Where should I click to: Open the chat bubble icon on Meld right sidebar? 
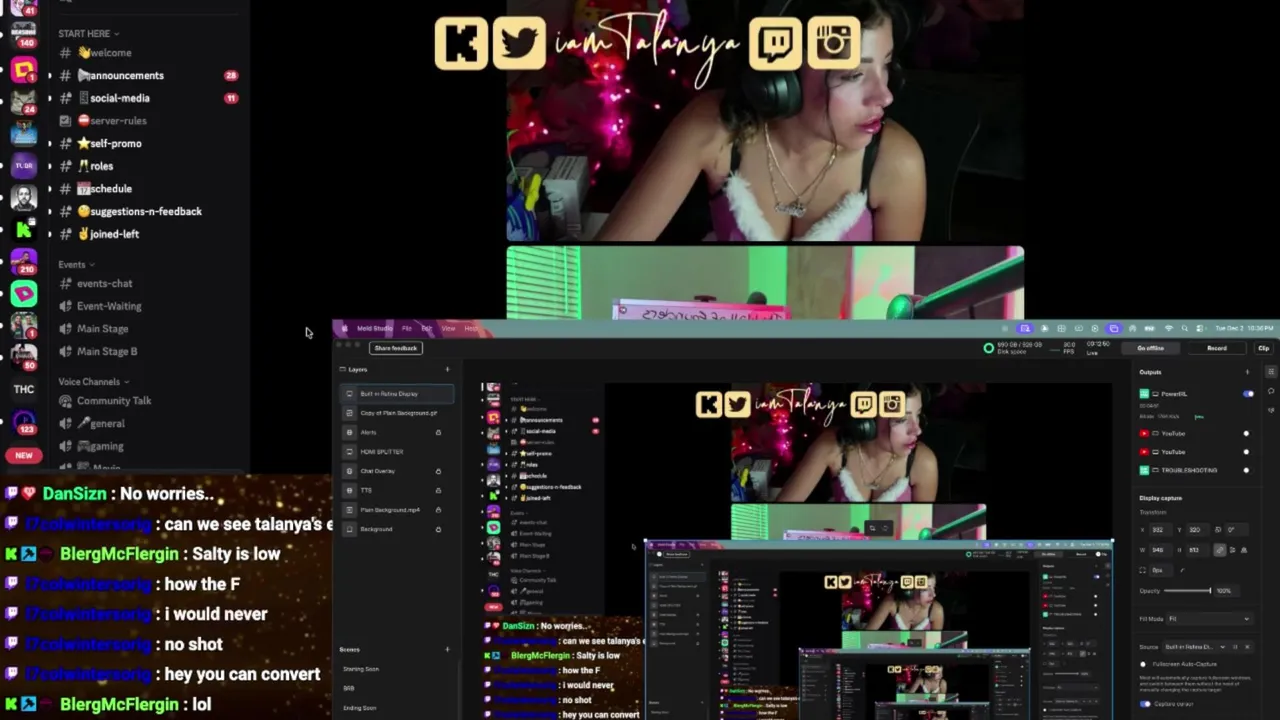pos(1271,391)
